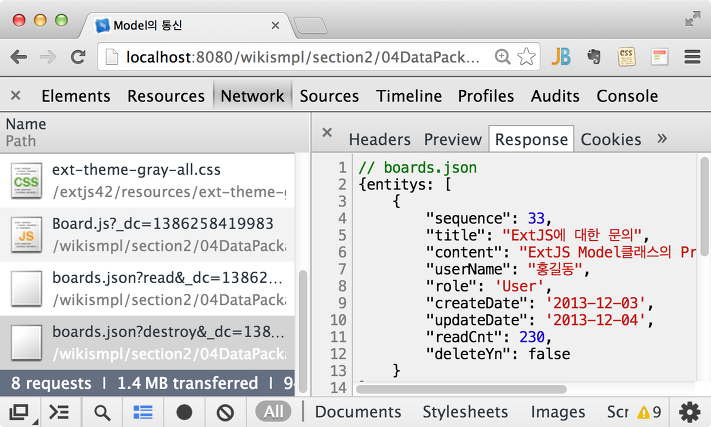Open the window-shaped extension icon
This screenshot has height=427, width=711.
[659, 57]
